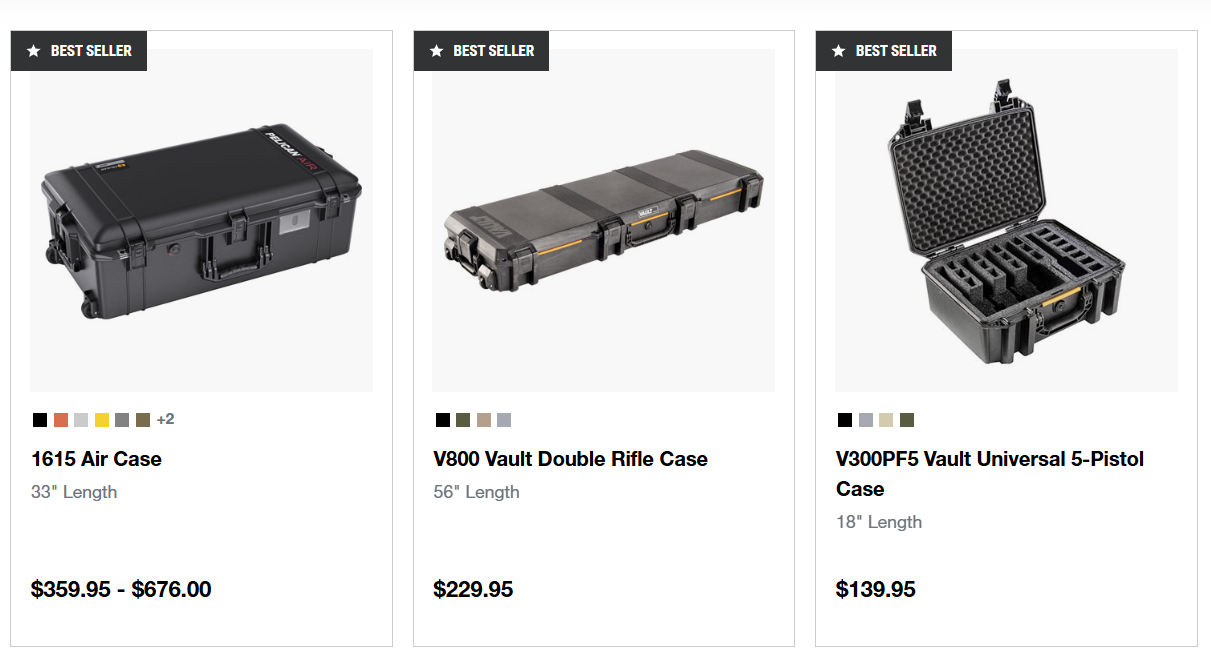Open the V800 Vault Double Rifle Case link
Viewport: 1211px width, 657px height.
click(570, 459)
